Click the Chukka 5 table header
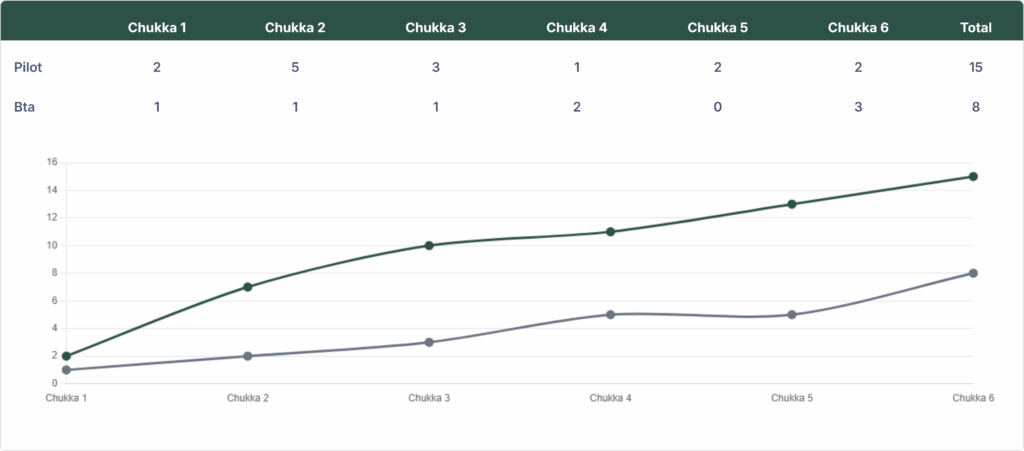 (x=717, y=27)
